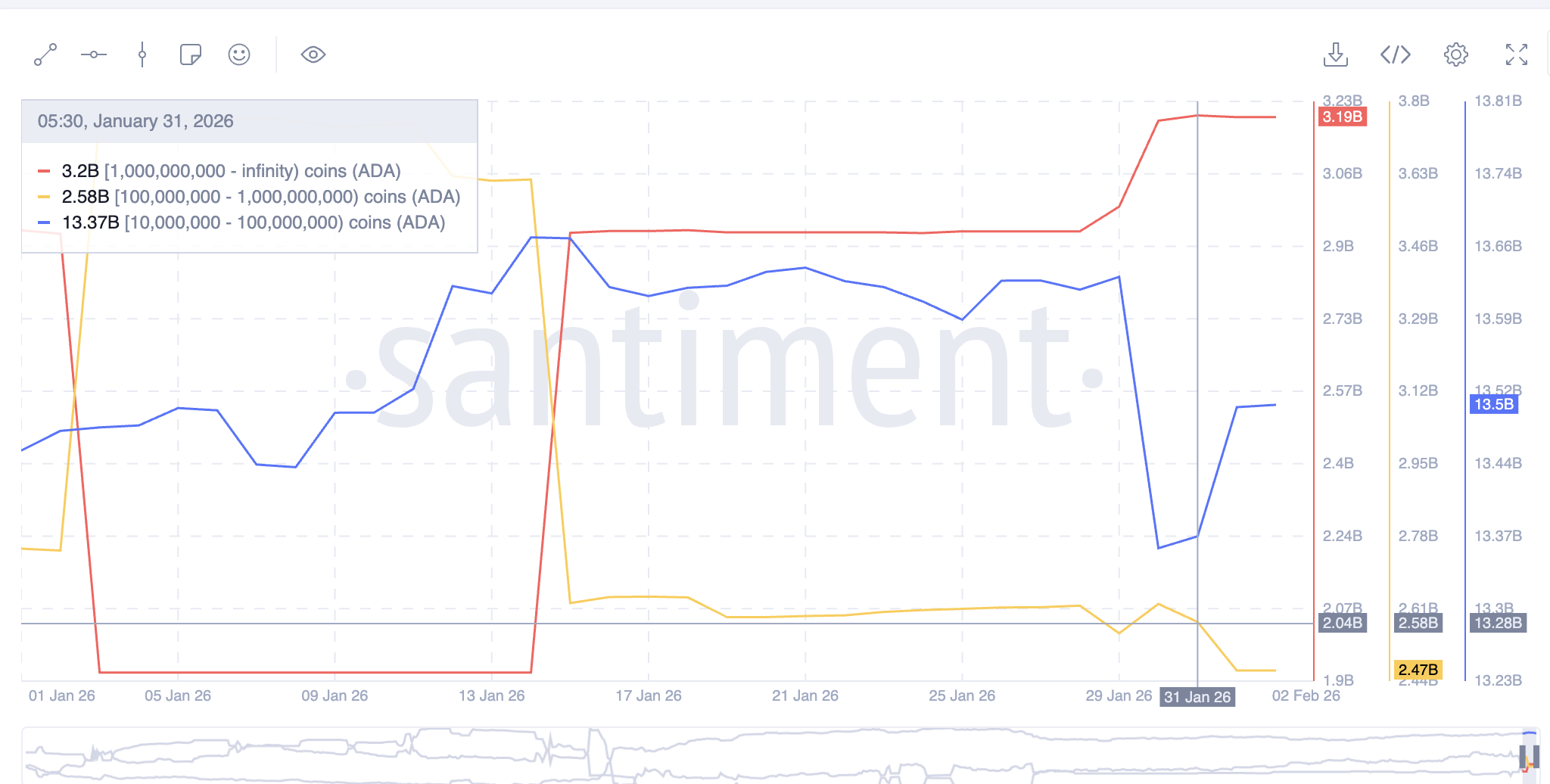Screen dimensions: 1550x784
Task: Open the embed code dialog
Action: click(1396, 54)
